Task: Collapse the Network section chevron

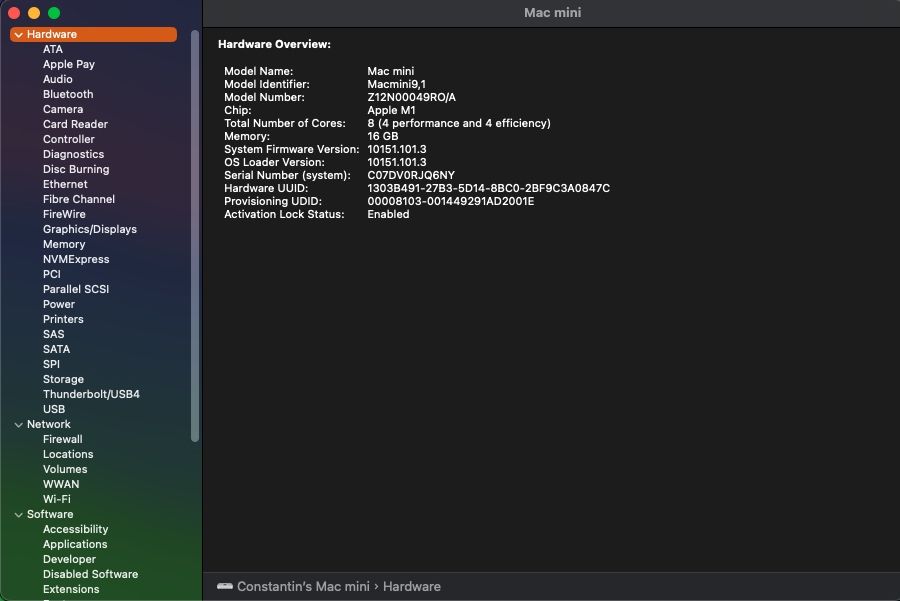Action: 18,425
